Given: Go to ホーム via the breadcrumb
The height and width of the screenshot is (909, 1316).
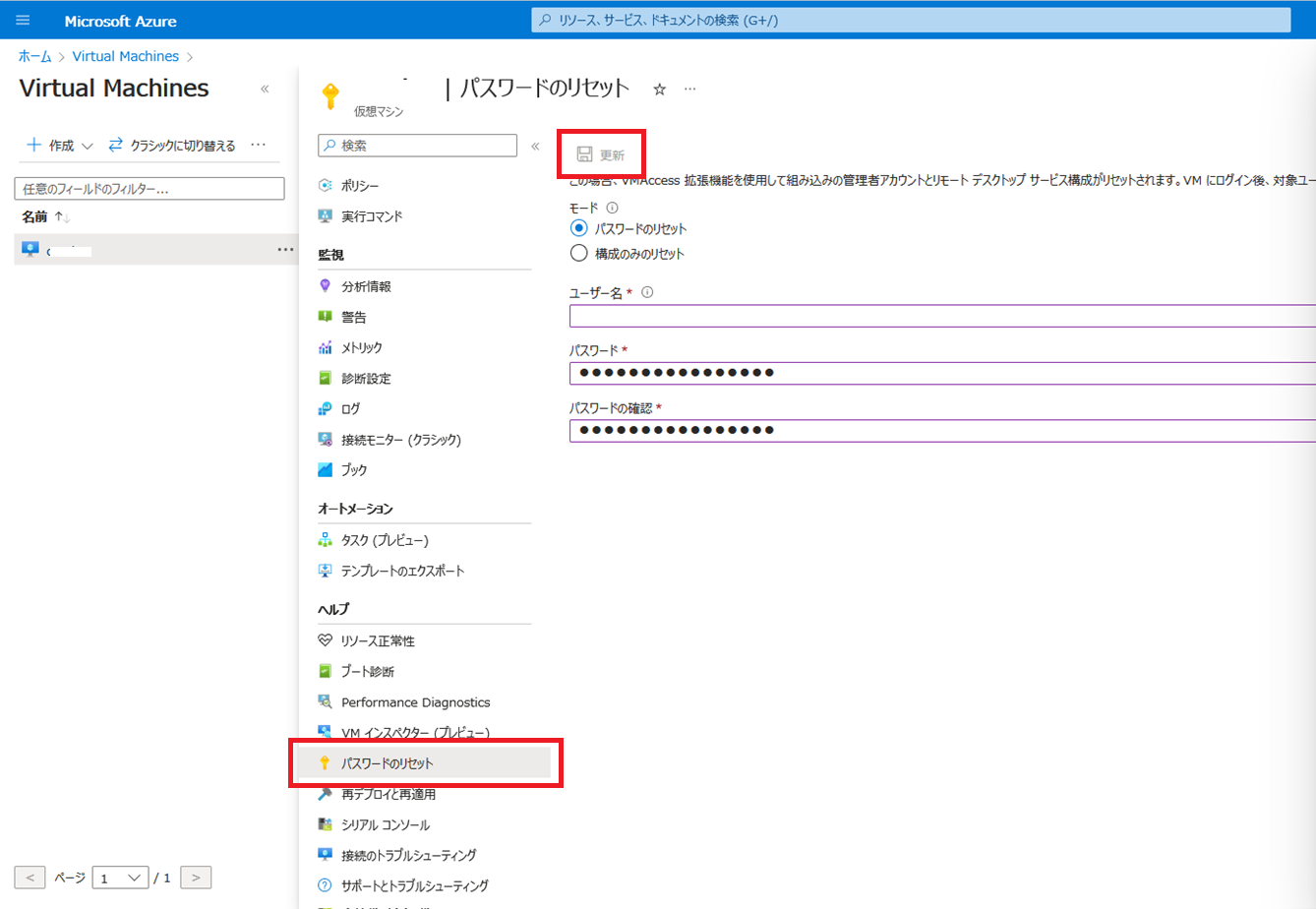Looking at the screenshot, I should (x=35, y=56).
